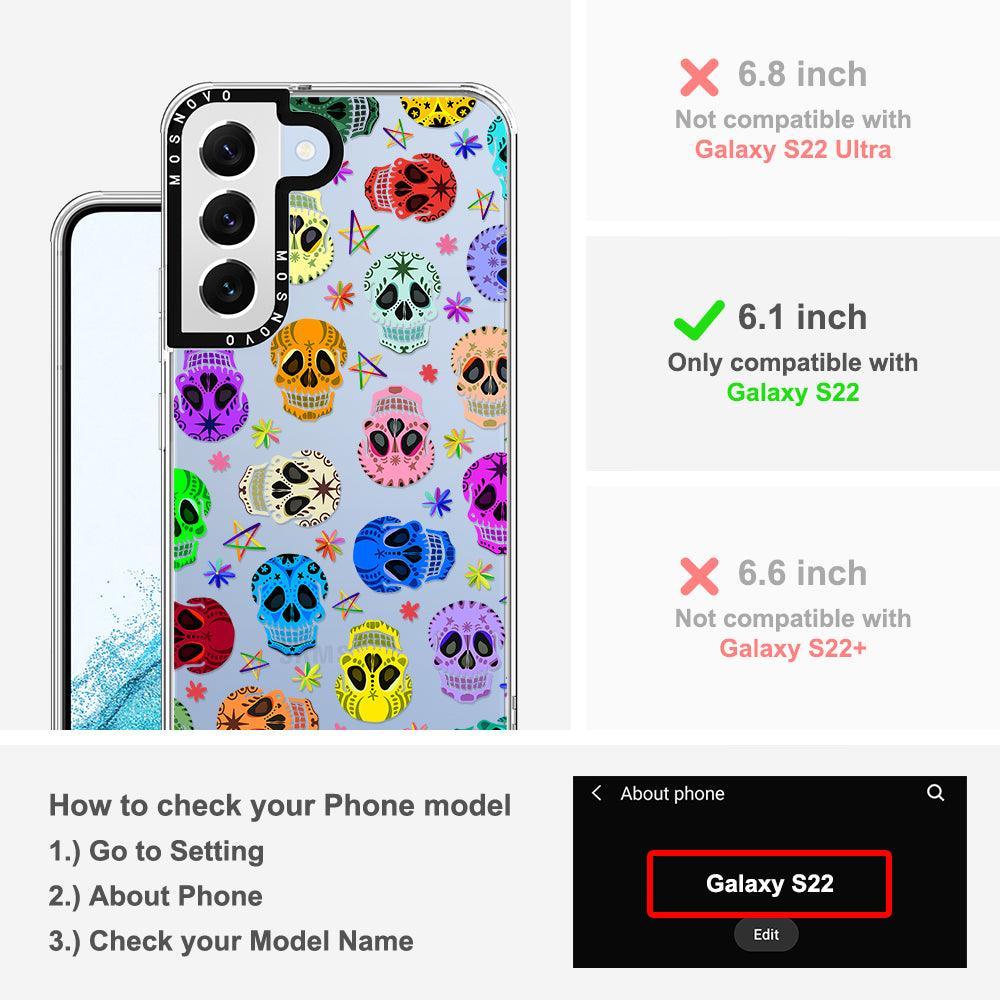Tap the search magnifier icon

(935, 793)
